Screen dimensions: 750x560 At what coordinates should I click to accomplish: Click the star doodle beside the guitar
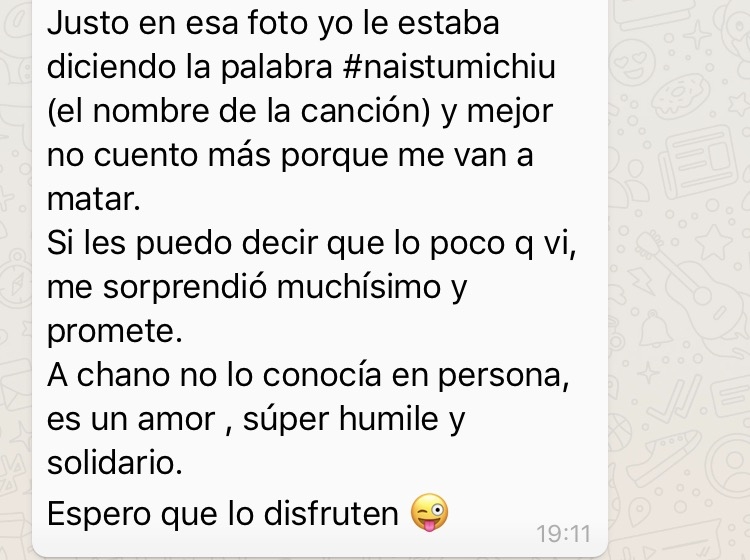click(714, 242)
